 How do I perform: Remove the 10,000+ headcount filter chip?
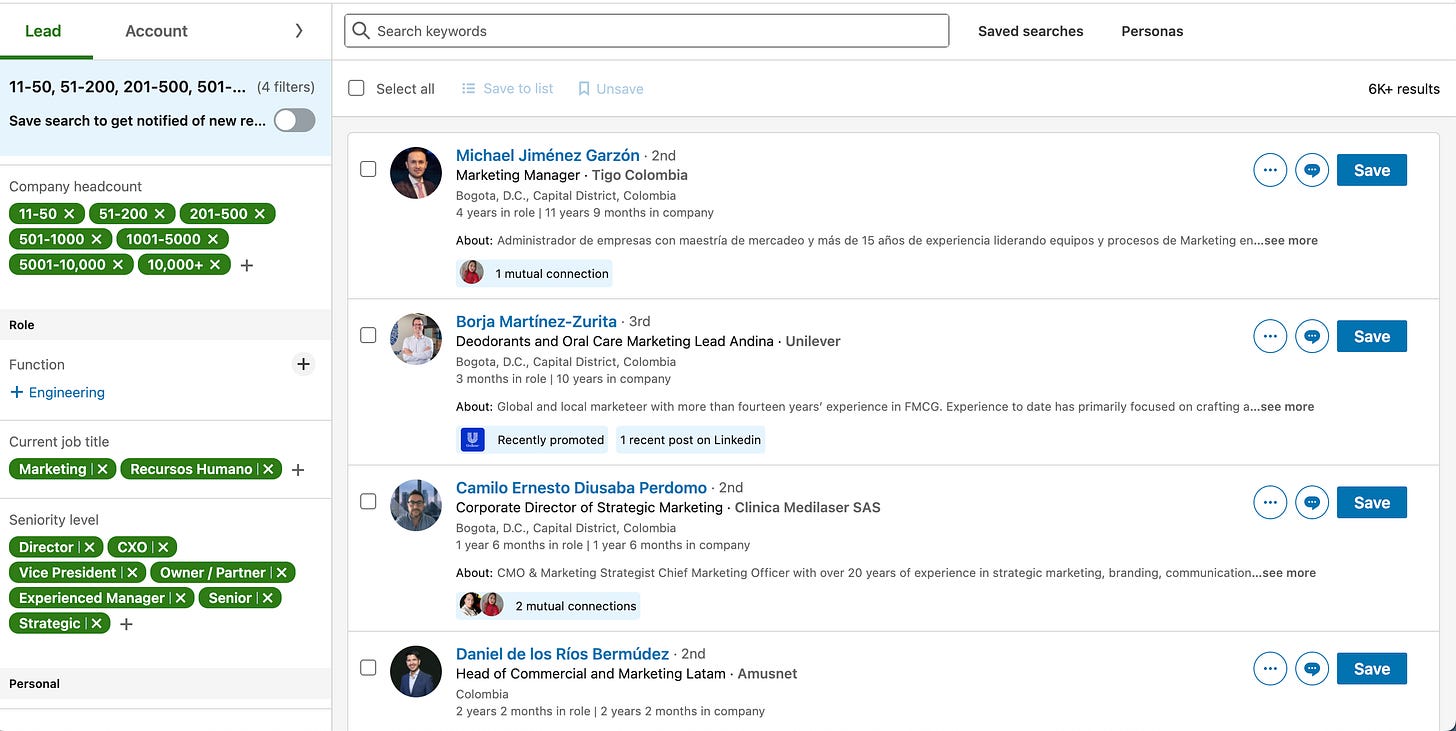(x=215, y=264)
